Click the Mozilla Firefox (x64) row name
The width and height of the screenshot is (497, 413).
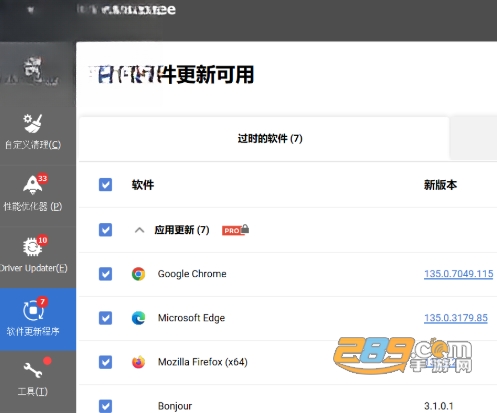pyautogui.click(x=203, y=362)
